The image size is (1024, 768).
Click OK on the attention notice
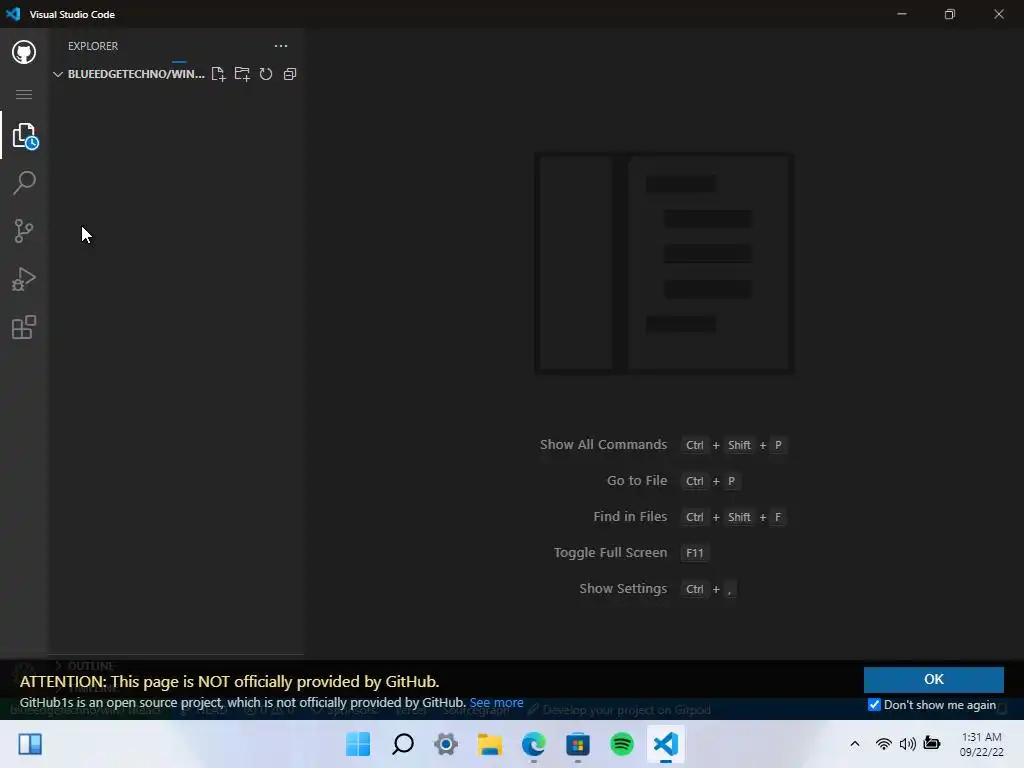pyautogui.click(x=933, y=679)
